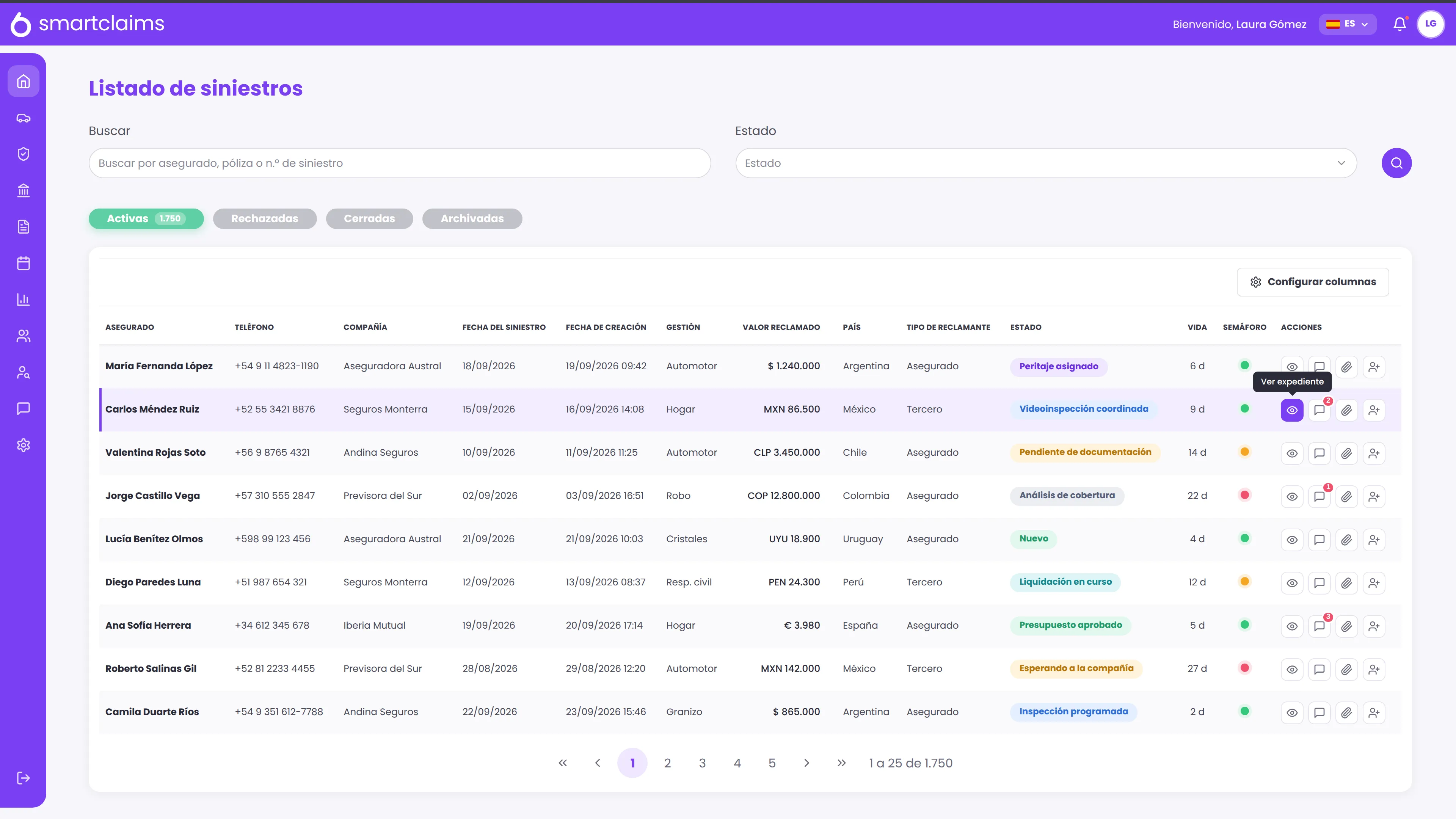Open the user search sidebar icon
This screenshot has height=819, width=1456.
[23, 372]
